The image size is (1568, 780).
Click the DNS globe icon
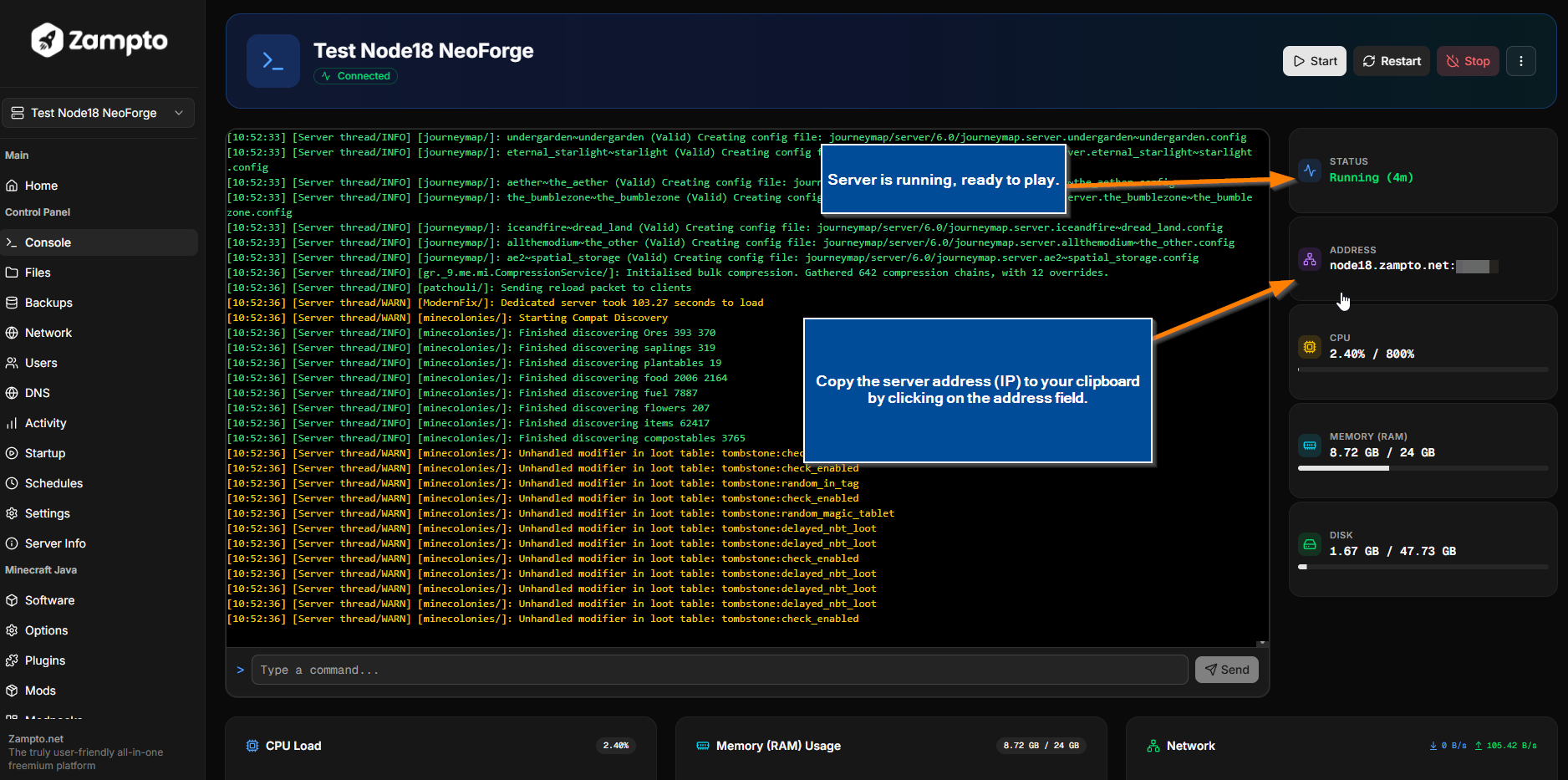tap(12, 393)
